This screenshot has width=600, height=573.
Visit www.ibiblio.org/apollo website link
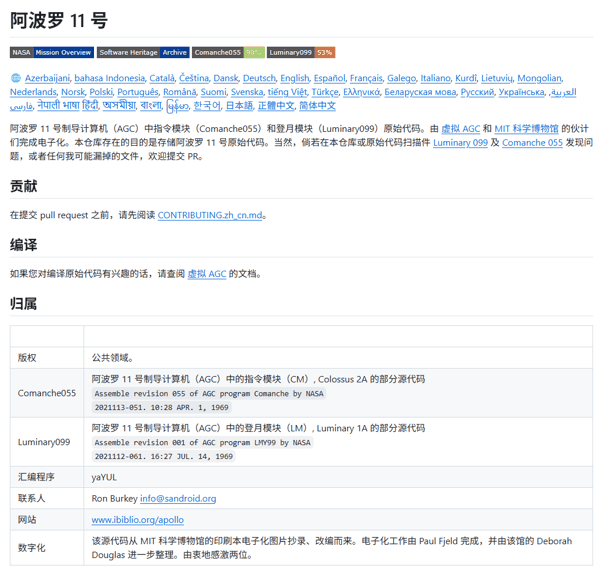(x=139, y=520)
